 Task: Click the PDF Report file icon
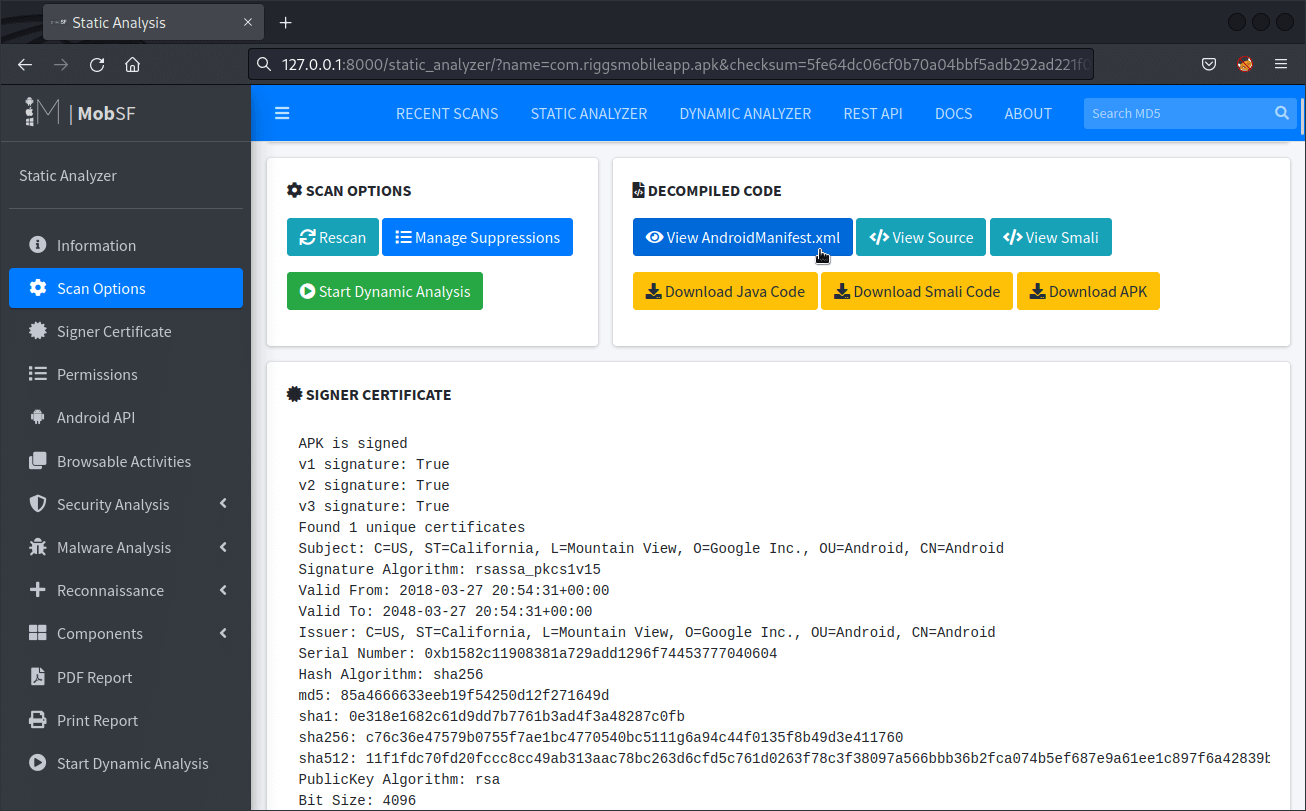point(38,677)
